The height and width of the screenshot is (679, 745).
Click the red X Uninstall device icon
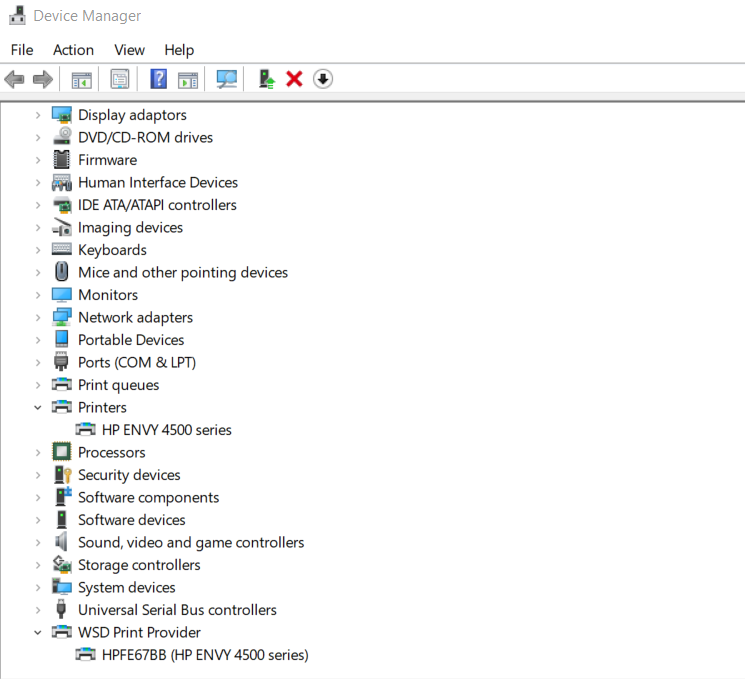coord(294,79)
